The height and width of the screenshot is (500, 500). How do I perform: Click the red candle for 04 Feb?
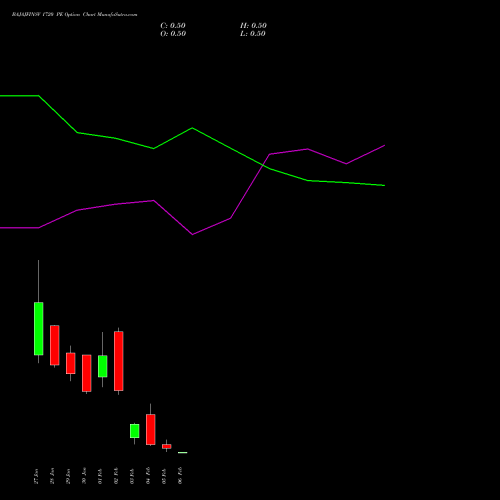point(151,430)
